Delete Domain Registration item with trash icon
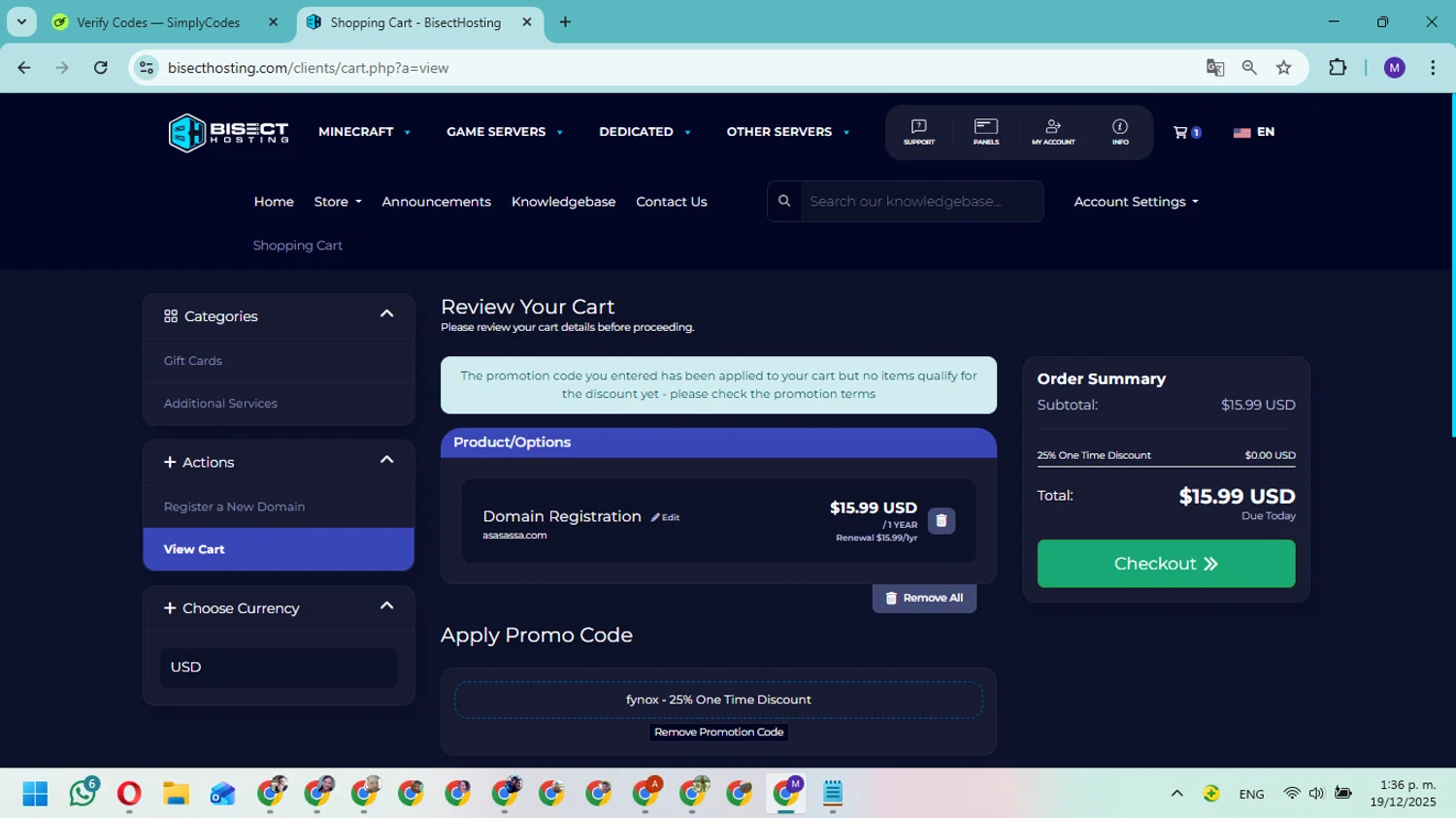This screenshot has width=1456, height=818. (941, 521)
